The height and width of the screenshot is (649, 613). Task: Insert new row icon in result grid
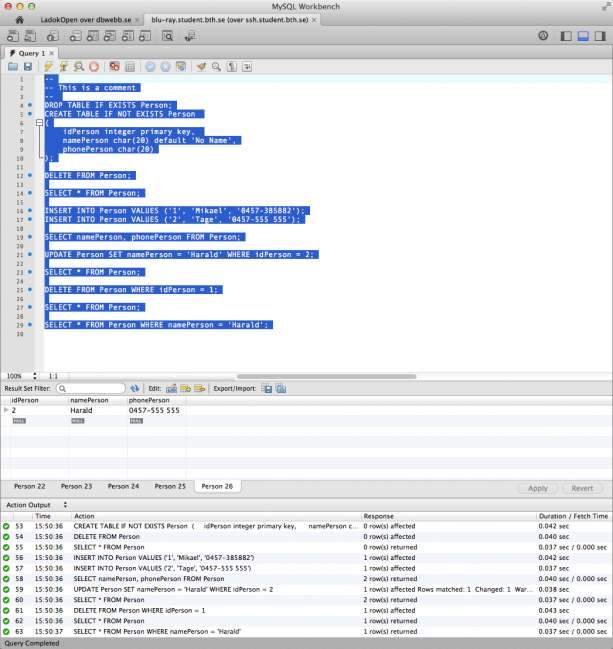pyautogui.click(x=185, y=389)
